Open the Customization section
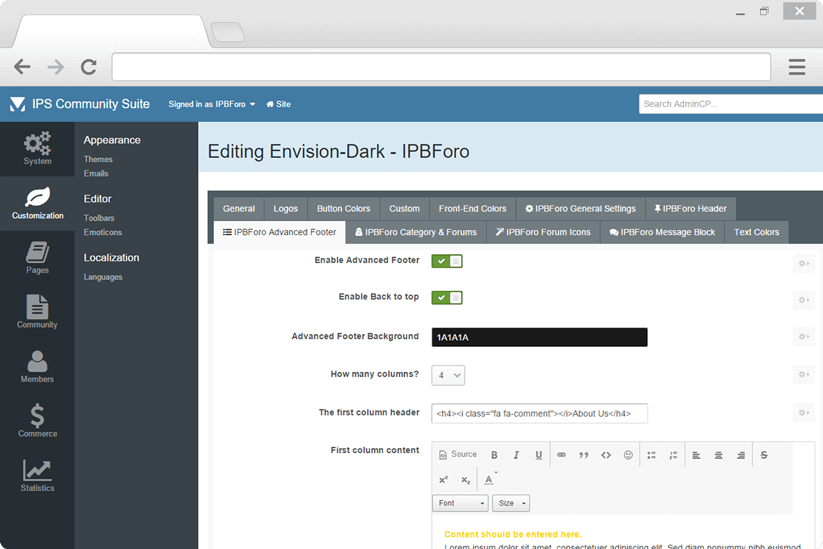The width and height of the screenshot is (823, 549). (37, 204)
